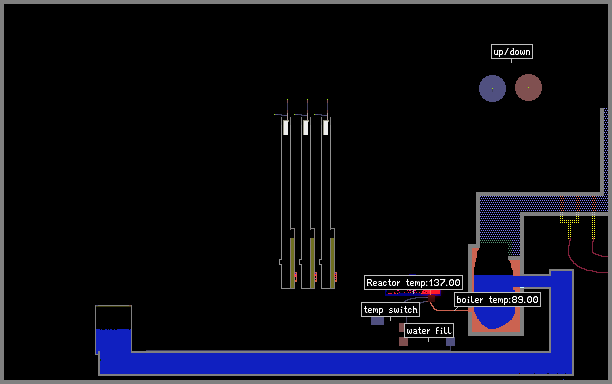612x384 pixels.
Task: Click the olive fuel strip in left tube
Action: pyautogui.click(x=292, y=263)
